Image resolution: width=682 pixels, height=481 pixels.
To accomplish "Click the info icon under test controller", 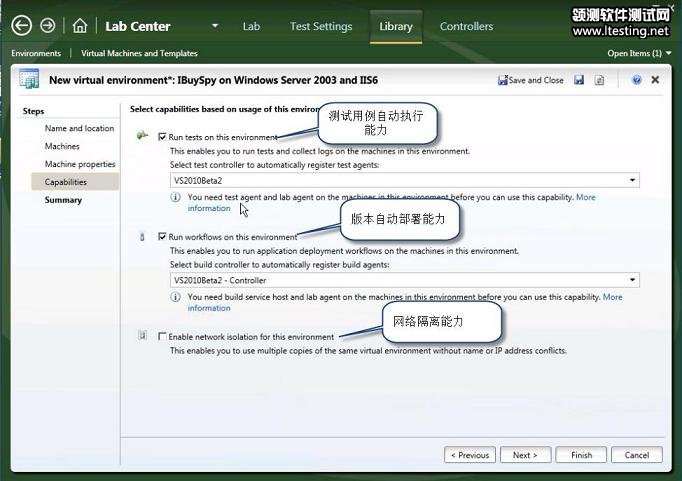I will (x=176, y=198).
